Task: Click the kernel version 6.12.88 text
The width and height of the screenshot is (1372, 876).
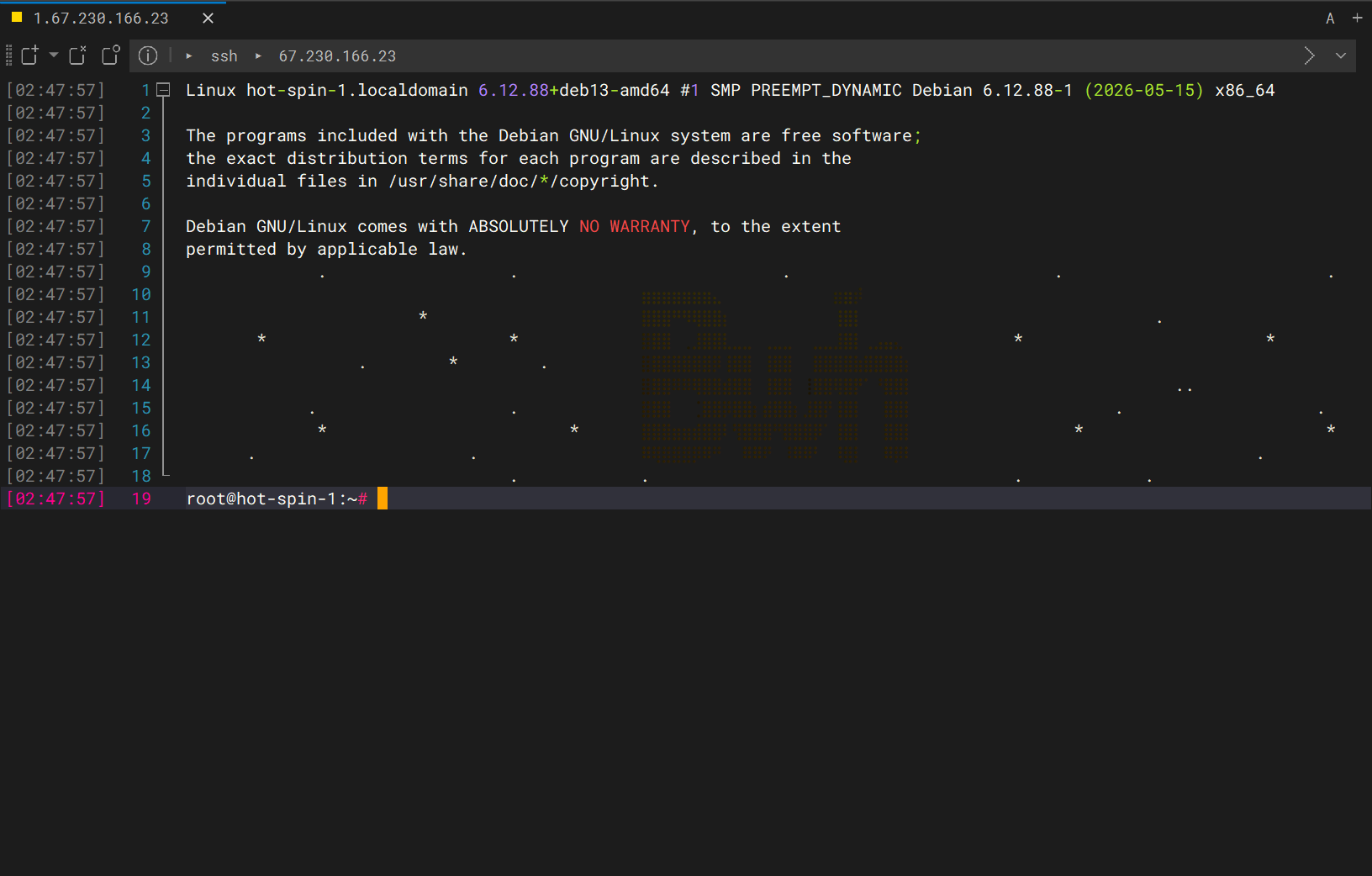Action: pyautogui.click(x=514, y=90)
